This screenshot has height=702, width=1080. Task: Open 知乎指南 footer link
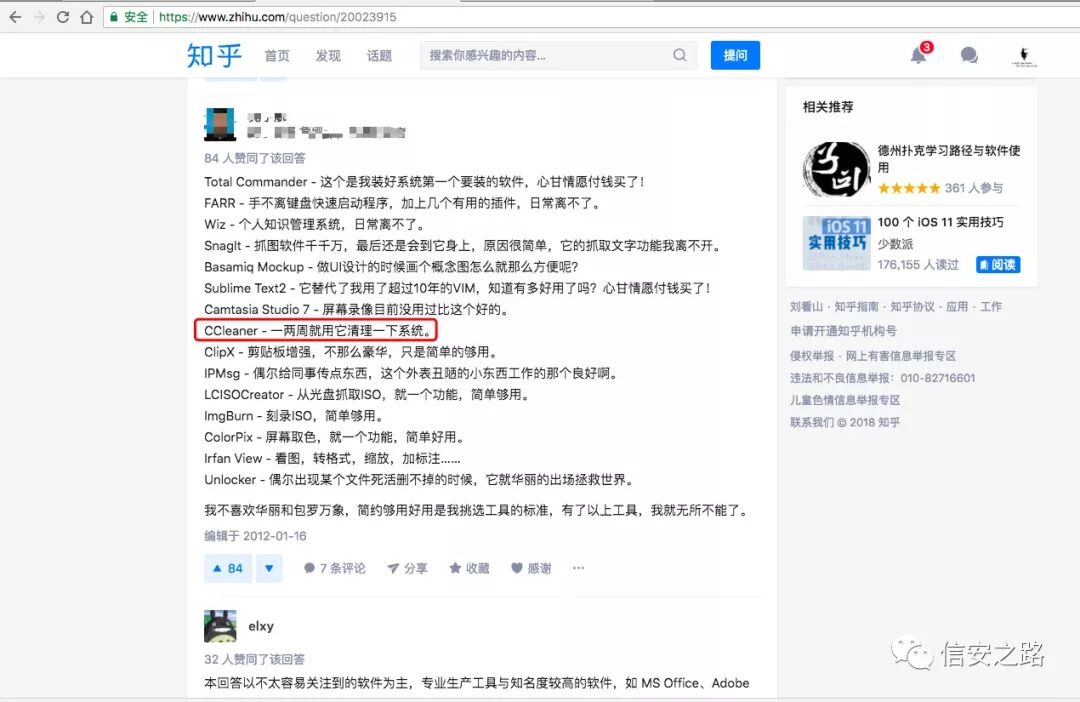(857, 307)
